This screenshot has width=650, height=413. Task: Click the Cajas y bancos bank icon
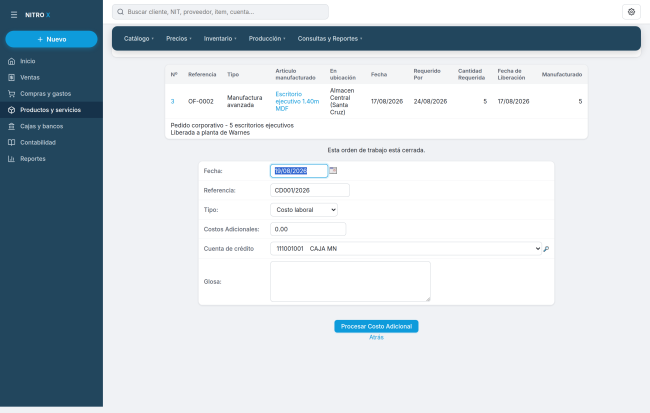pos(12,126)
